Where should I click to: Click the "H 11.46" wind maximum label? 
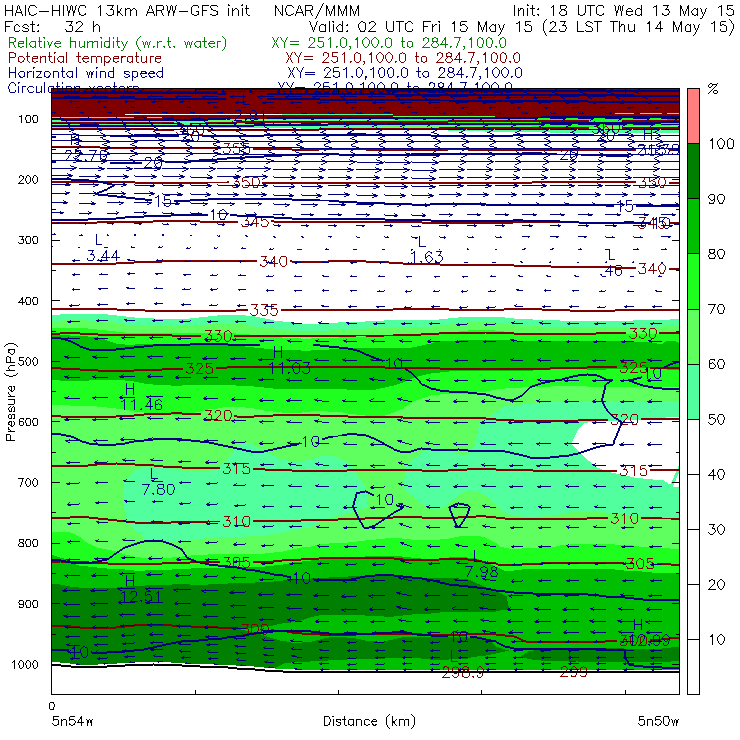pyautogui.click(x=141, y=397)
